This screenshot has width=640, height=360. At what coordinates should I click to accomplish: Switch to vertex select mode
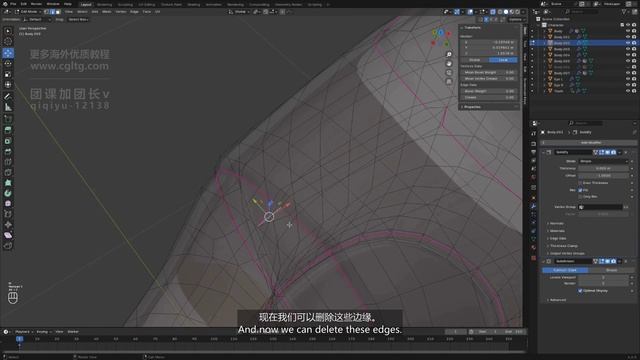(46, 12)
